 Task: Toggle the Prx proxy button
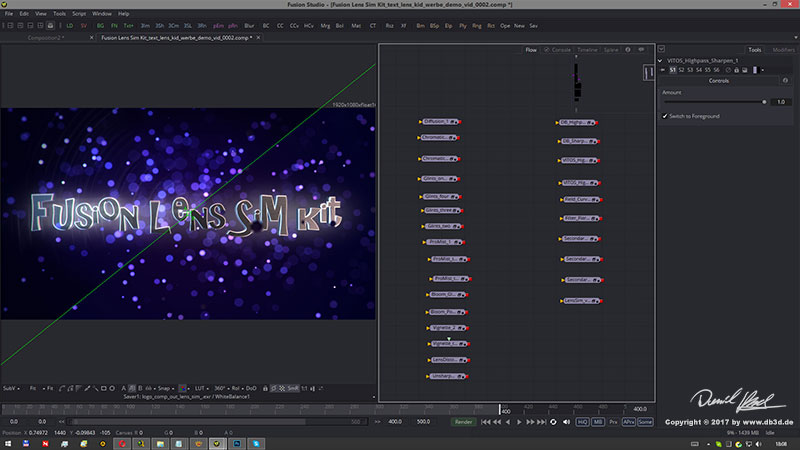(x=613, y=422)
